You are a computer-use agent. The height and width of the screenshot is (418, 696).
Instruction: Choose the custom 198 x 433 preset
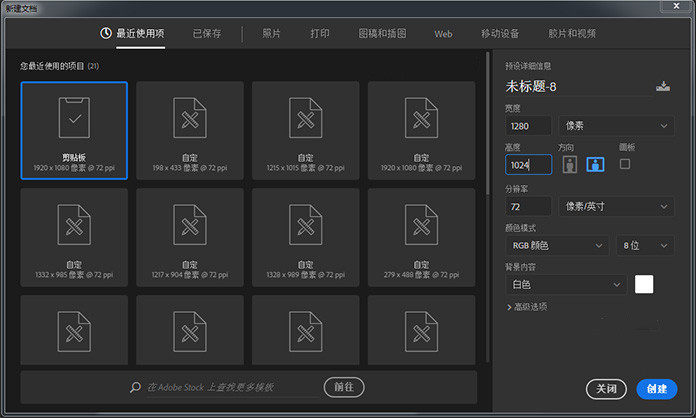point(190,130)
